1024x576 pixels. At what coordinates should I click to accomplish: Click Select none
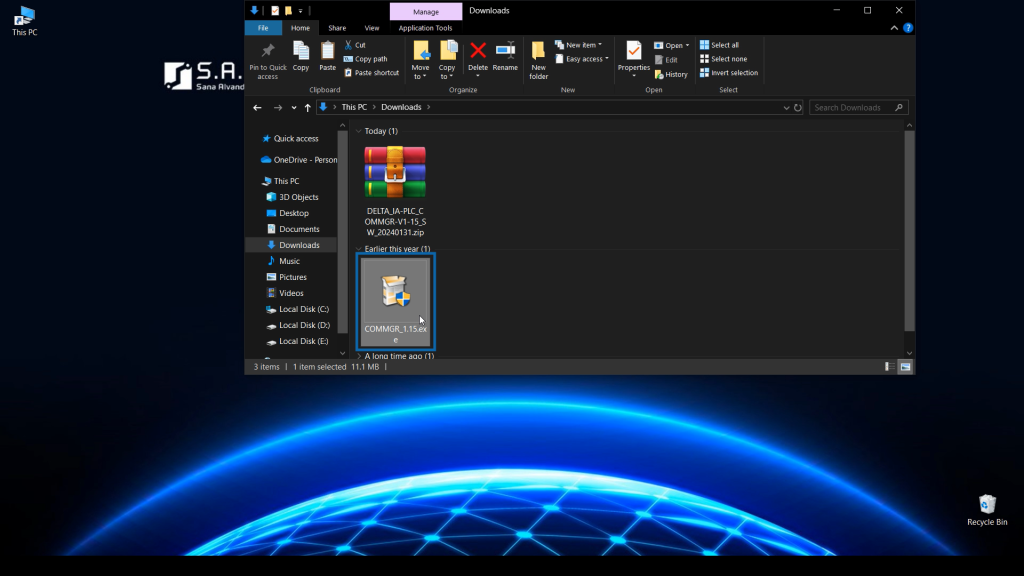pyautogui.click(x=724, y=59)
